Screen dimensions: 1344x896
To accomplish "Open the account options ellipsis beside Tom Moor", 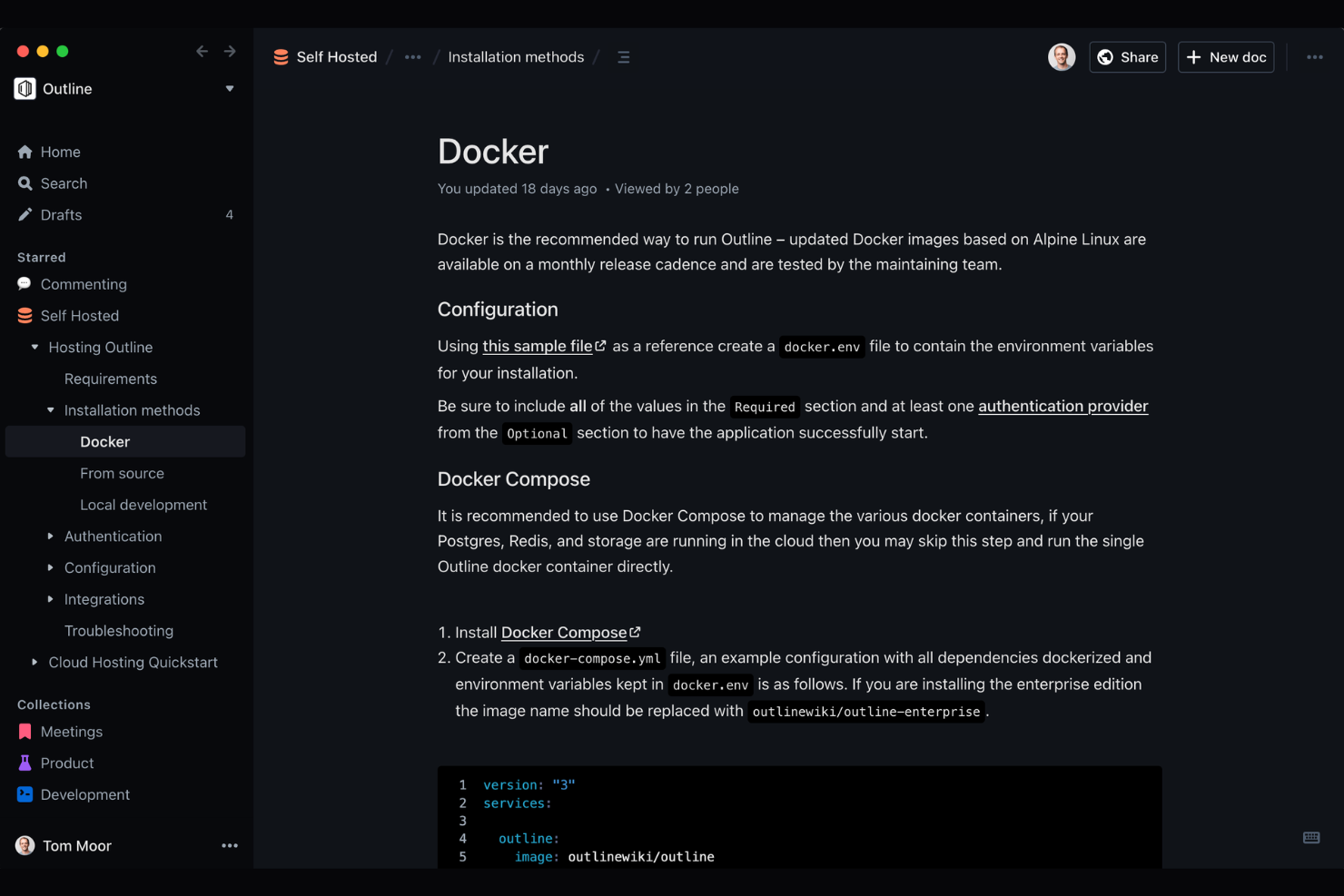I will tap(230, 845).
